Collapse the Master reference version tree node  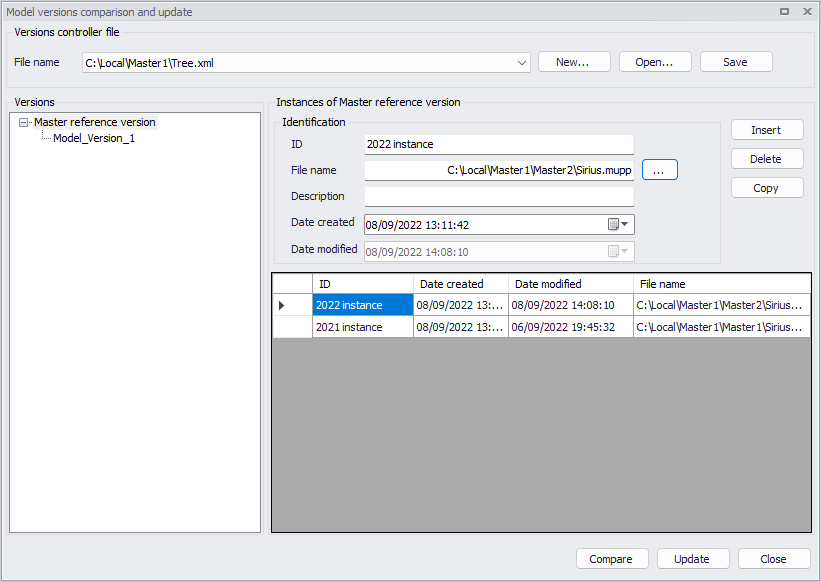pos(23,122)
